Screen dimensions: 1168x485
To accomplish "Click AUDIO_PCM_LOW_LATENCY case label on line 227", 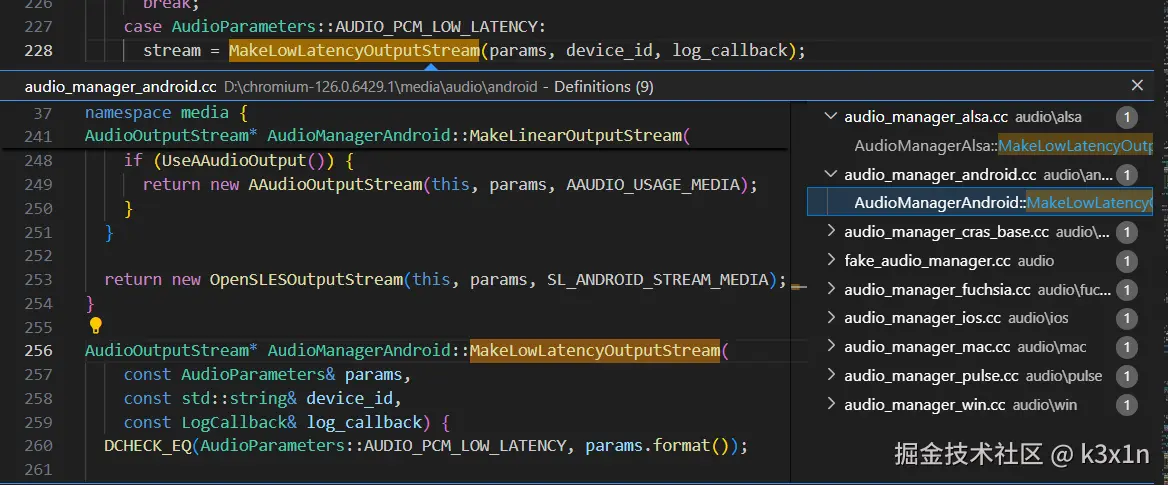I will 439,27.
